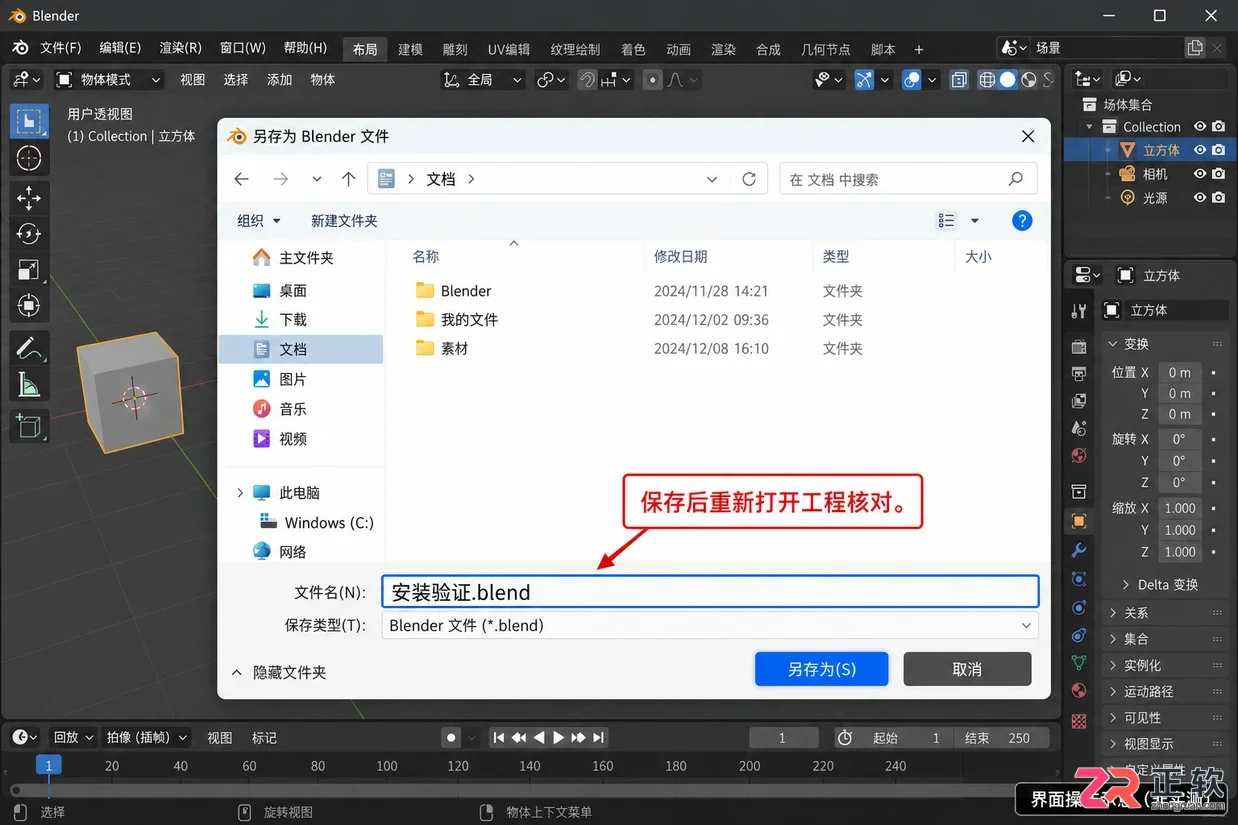Screen dimensions: 1238x825
Task: Click the 文件名 input field
Action: click(x=710, y=592)
